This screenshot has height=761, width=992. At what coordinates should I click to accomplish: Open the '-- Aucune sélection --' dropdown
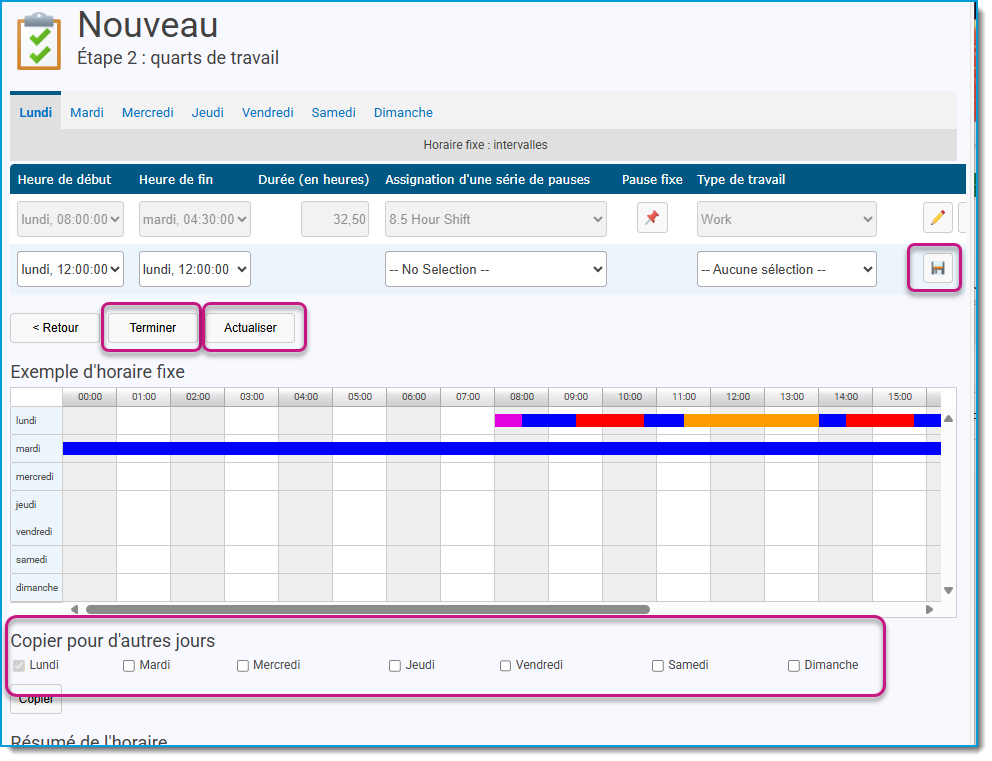pos(787,269)
